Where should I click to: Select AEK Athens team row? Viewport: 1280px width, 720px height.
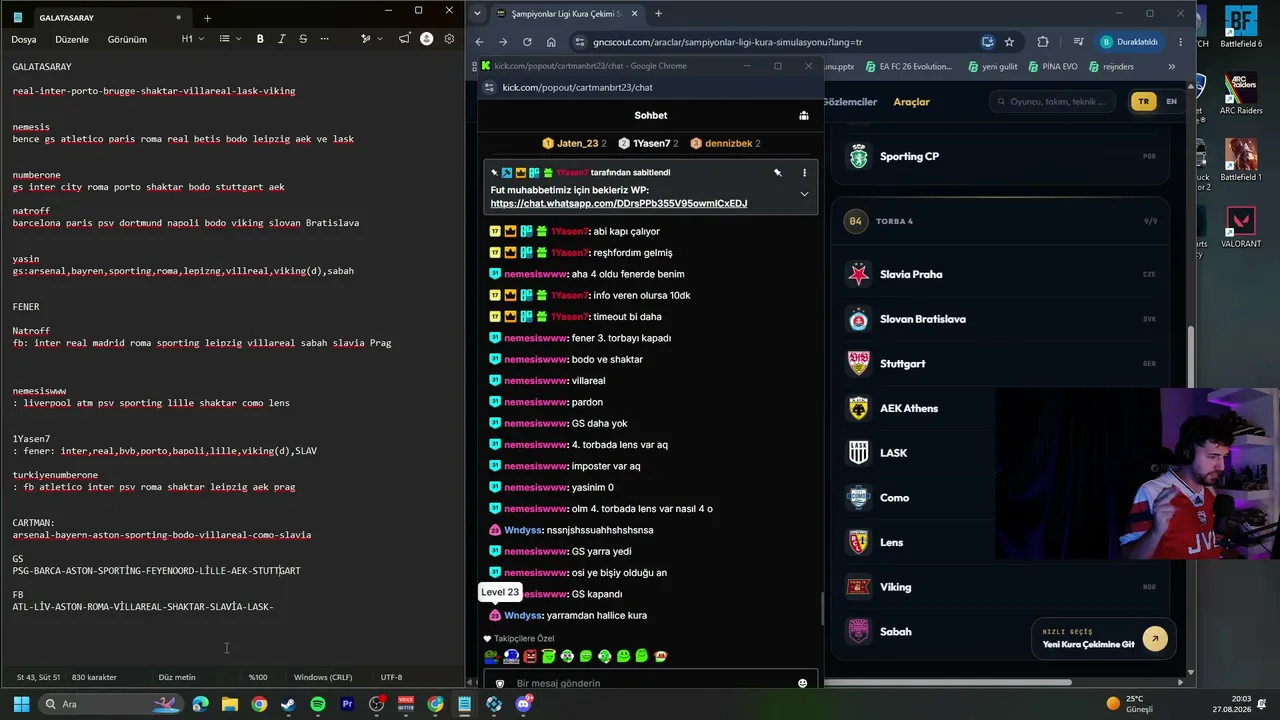coord(1001,408)
